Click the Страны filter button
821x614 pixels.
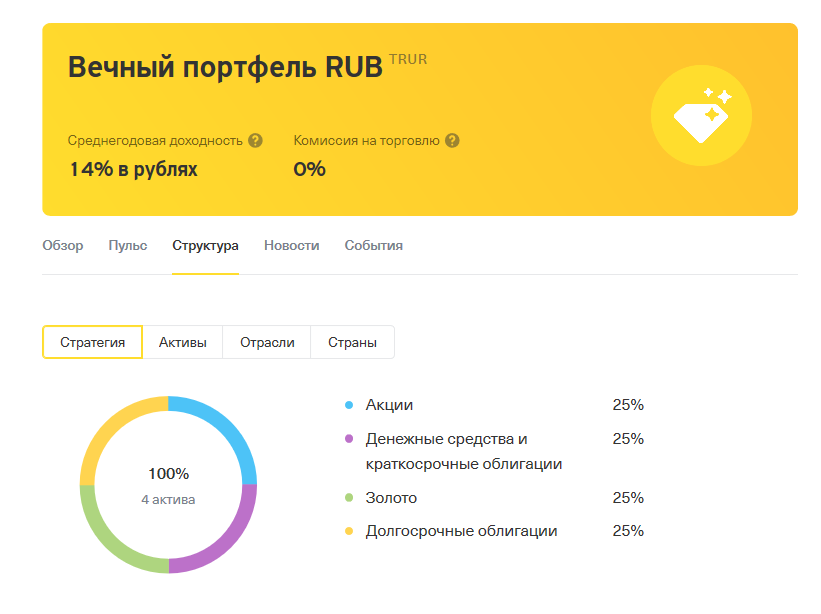point(352,341)
